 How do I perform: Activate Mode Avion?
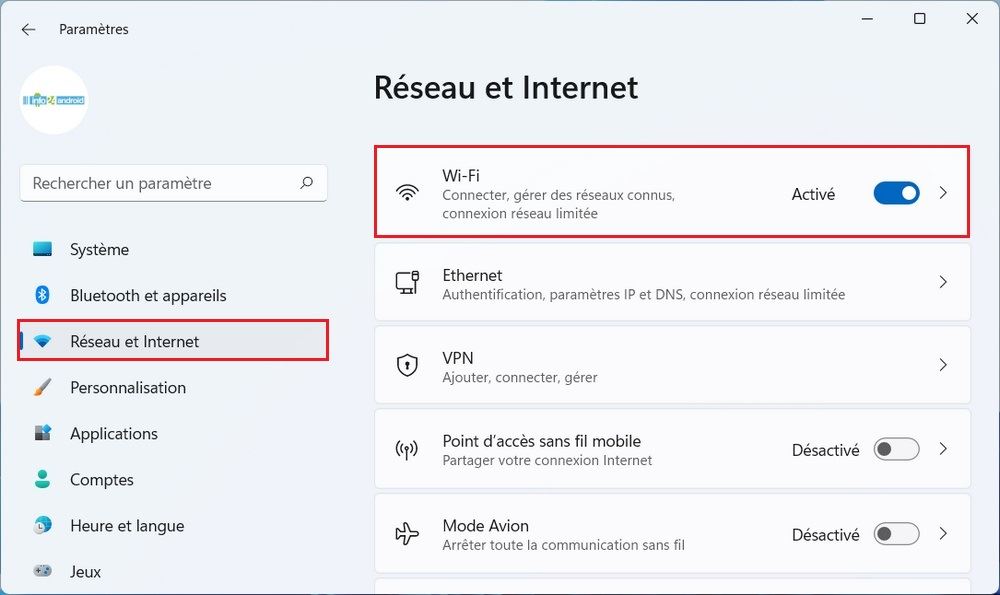point(896,534)
